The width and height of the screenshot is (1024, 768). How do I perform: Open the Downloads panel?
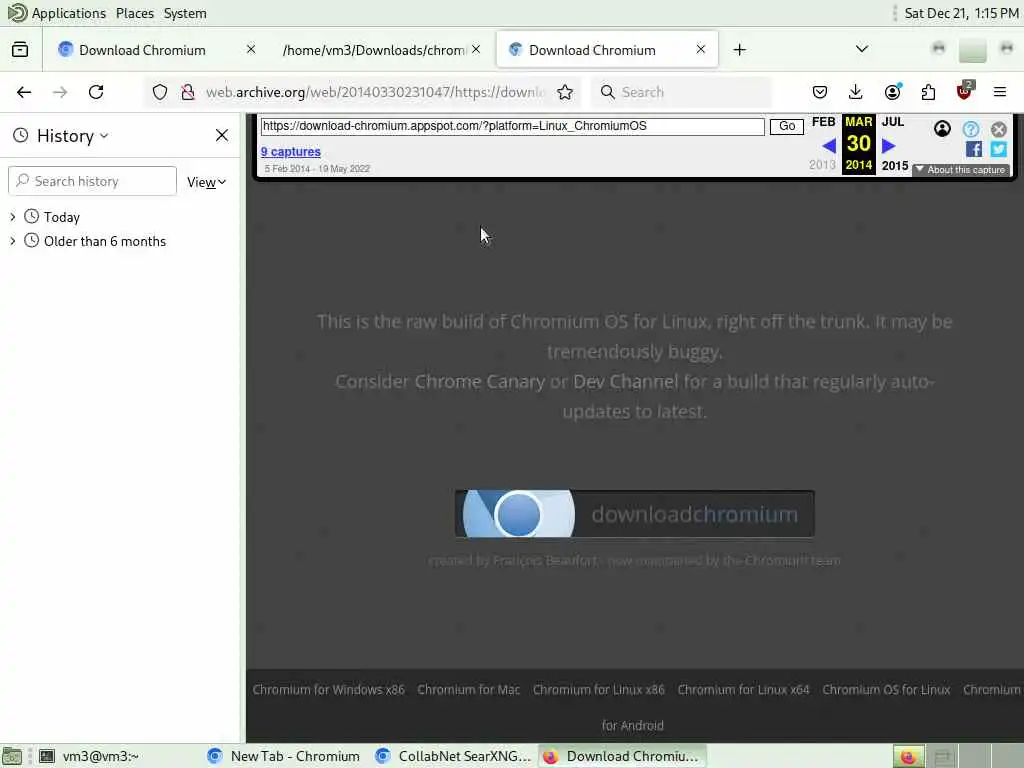(x=856, y=92)
